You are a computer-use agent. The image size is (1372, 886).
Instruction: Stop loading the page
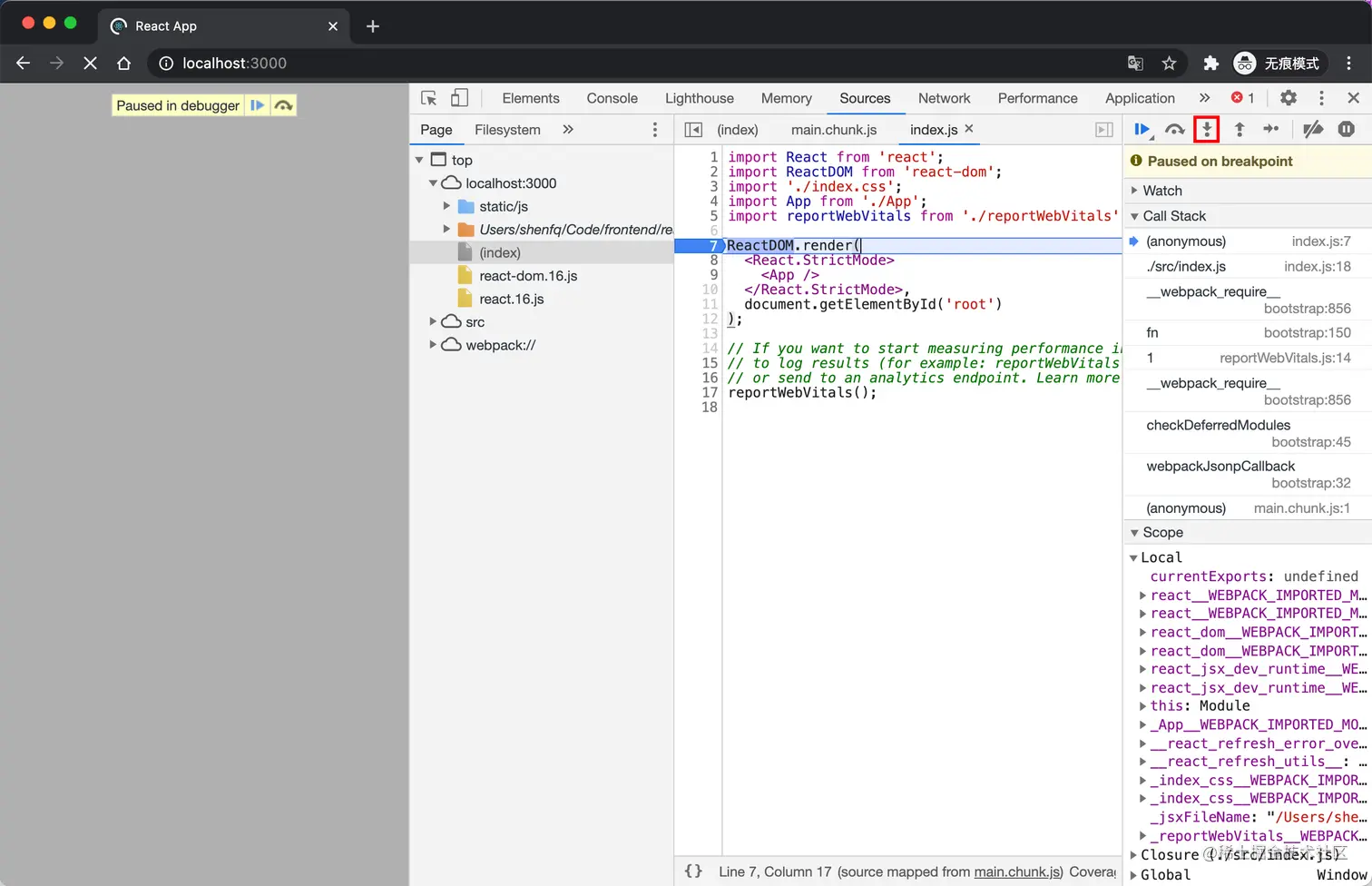(x=90, y=63)
